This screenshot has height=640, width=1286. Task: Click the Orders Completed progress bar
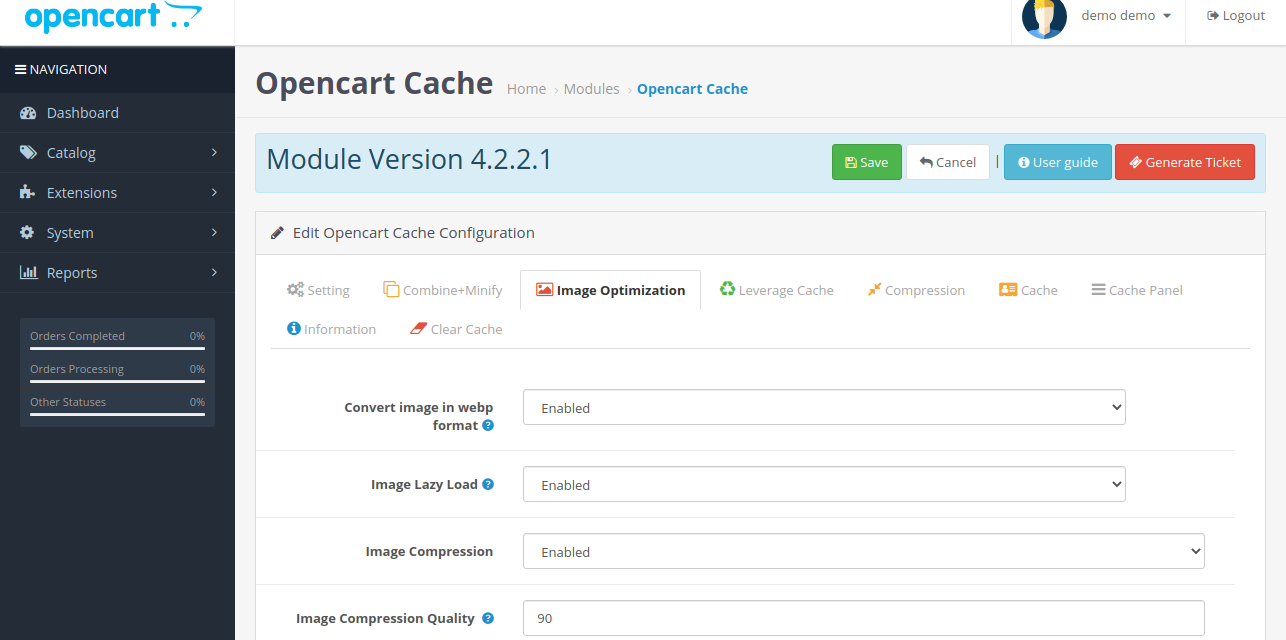[117, 347]
